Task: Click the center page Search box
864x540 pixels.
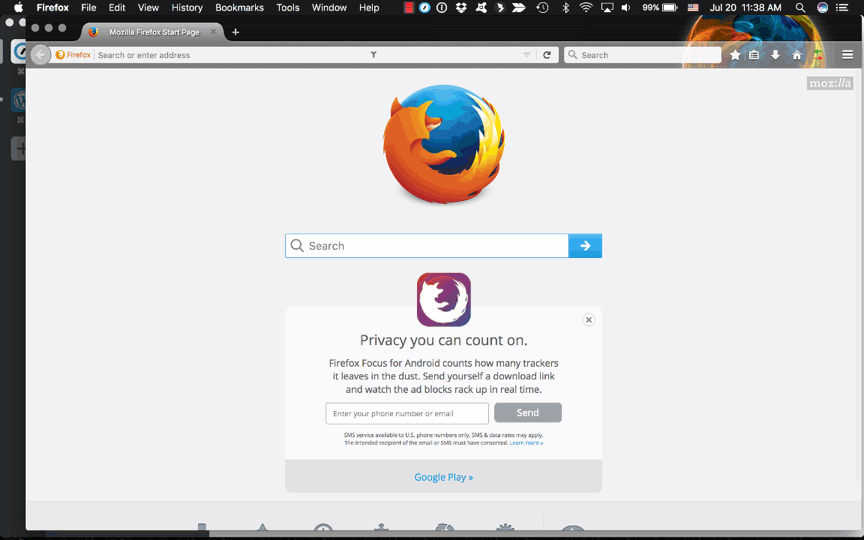Action: pos(427,246)
